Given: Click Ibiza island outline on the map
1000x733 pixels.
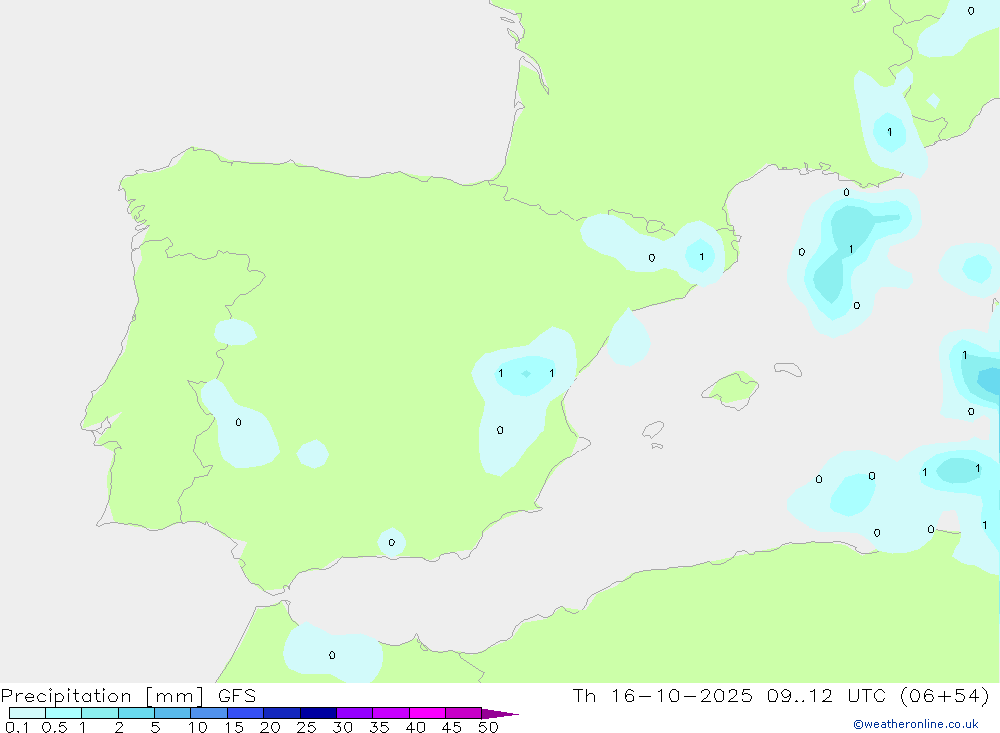Looking at the screenshot, I should [653, 429].
